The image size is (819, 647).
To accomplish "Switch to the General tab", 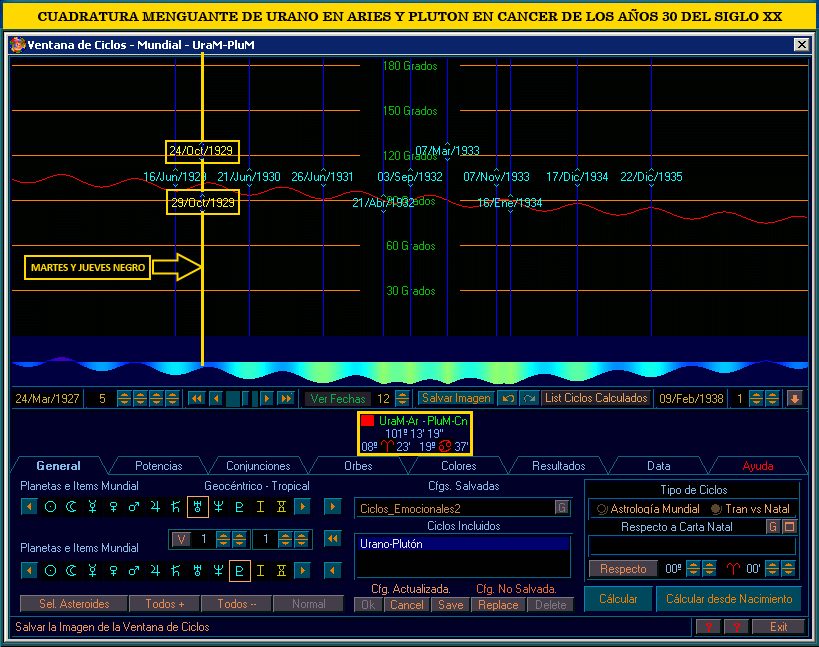I will [x=58, y=466].
